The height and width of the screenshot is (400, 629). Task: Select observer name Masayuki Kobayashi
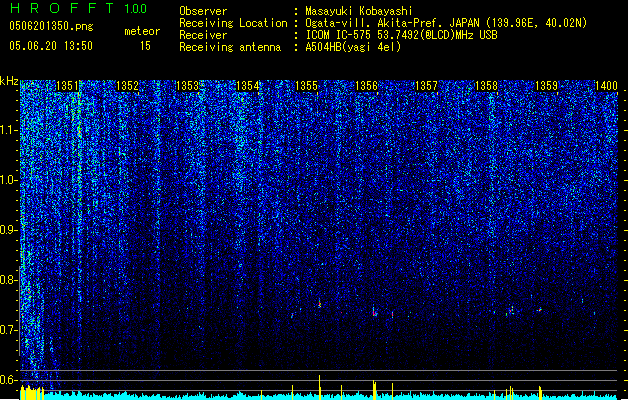click(x=359, y=11)
